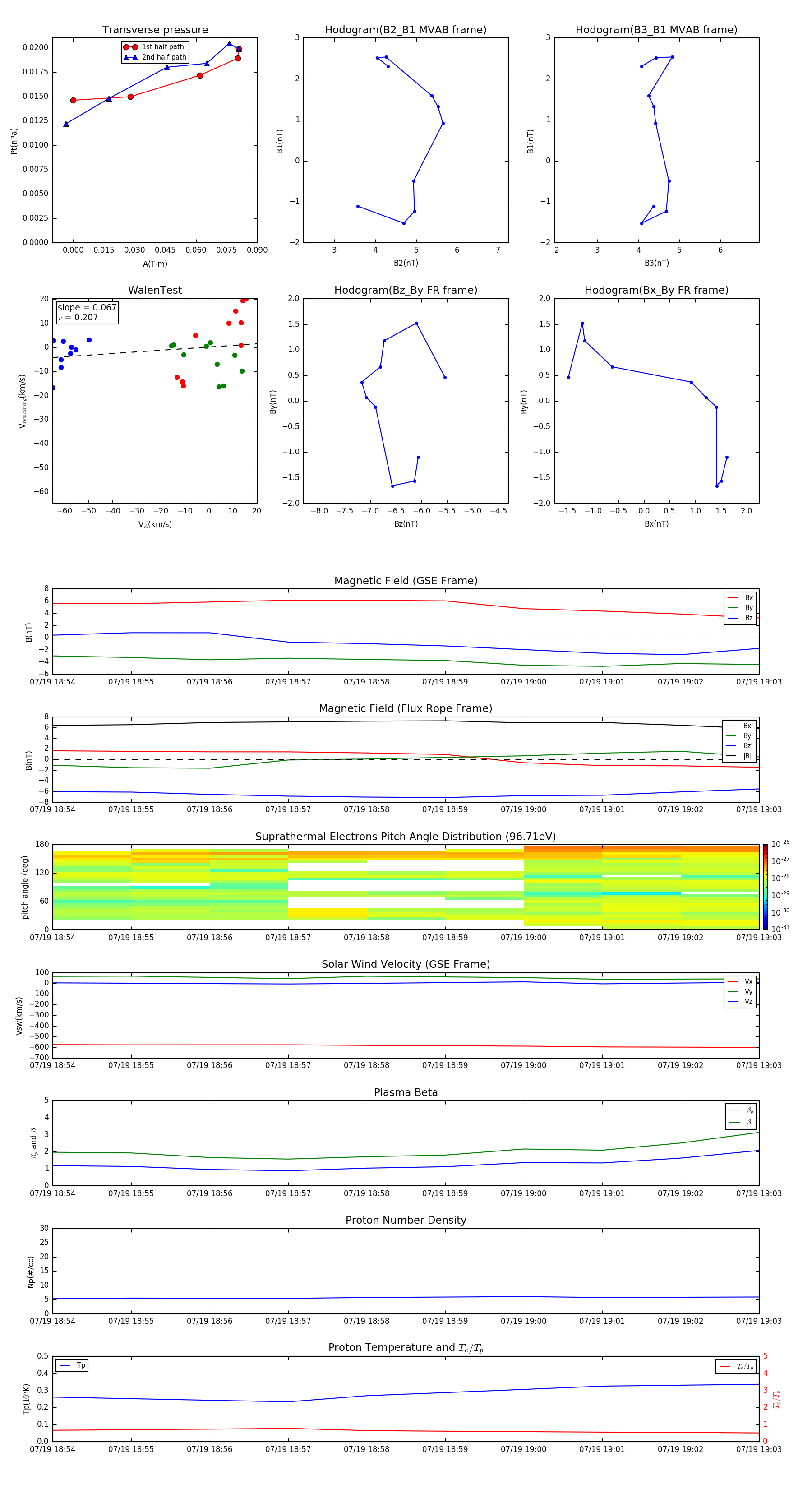The width and height of the screenshot is (812, 1489).
Task: Click the 'r = 0.207' annotation
Action: click(78, 317)
